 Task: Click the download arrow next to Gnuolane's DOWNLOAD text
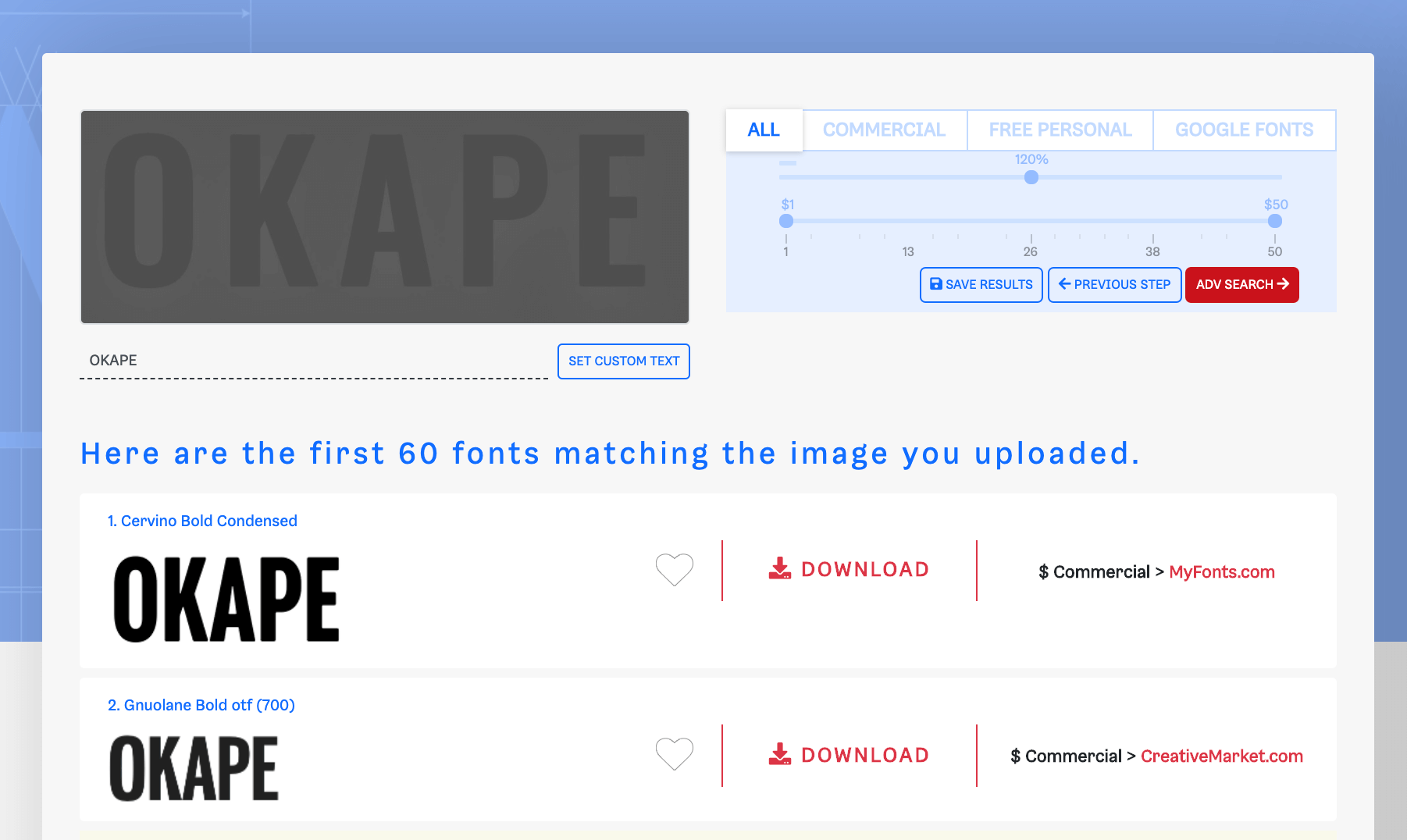778,754
